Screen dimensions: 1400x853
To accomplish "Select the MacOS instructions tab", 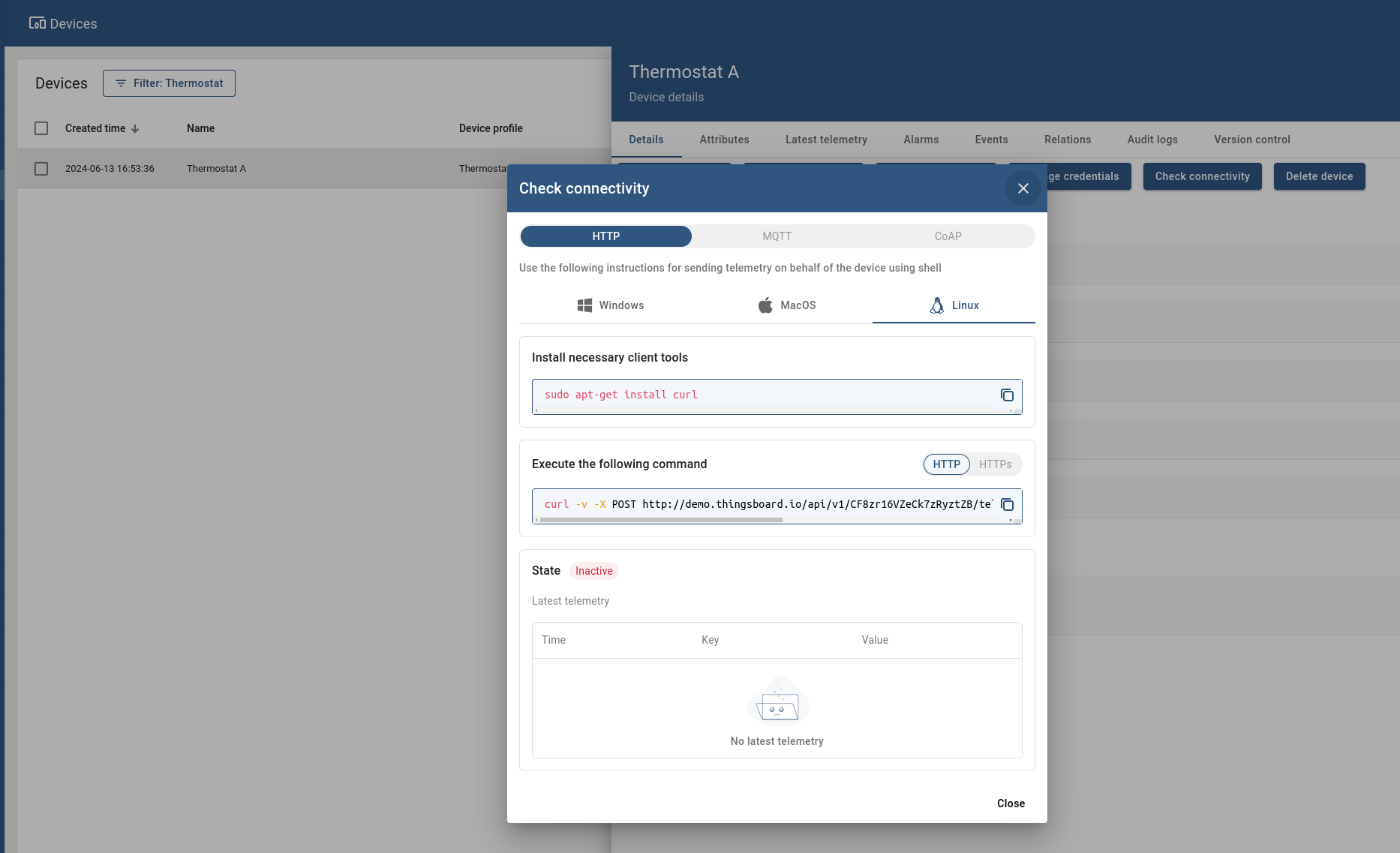I will click(x=787, y=305).
